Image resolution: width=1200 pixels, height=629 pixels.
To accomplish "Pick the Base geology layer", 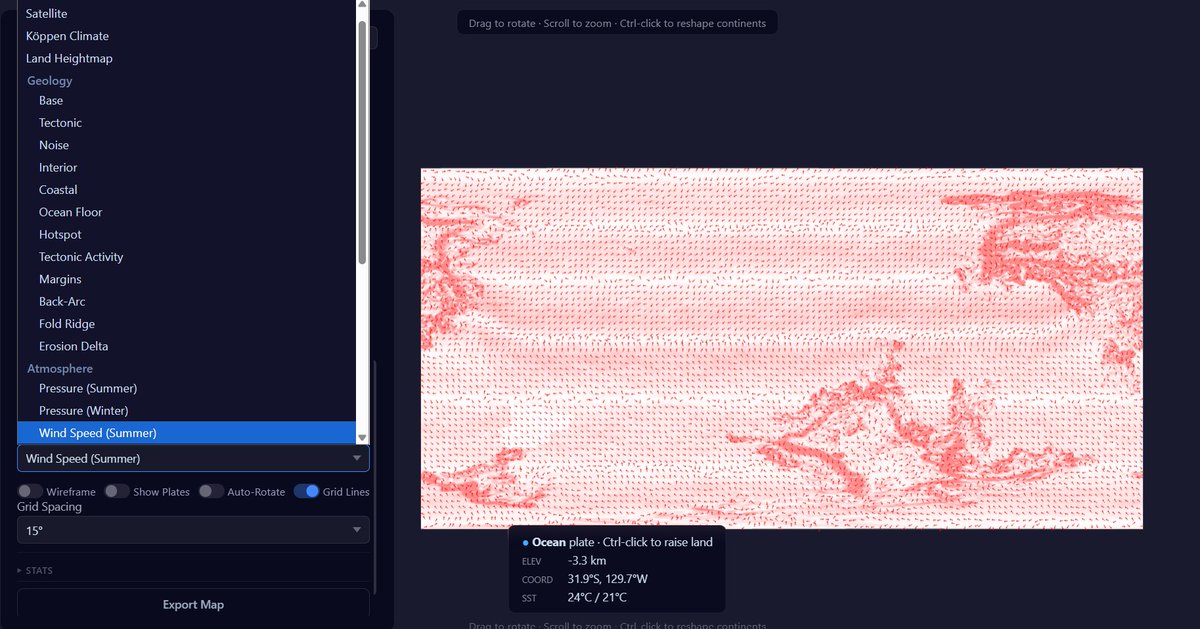I will coord(187,100).
